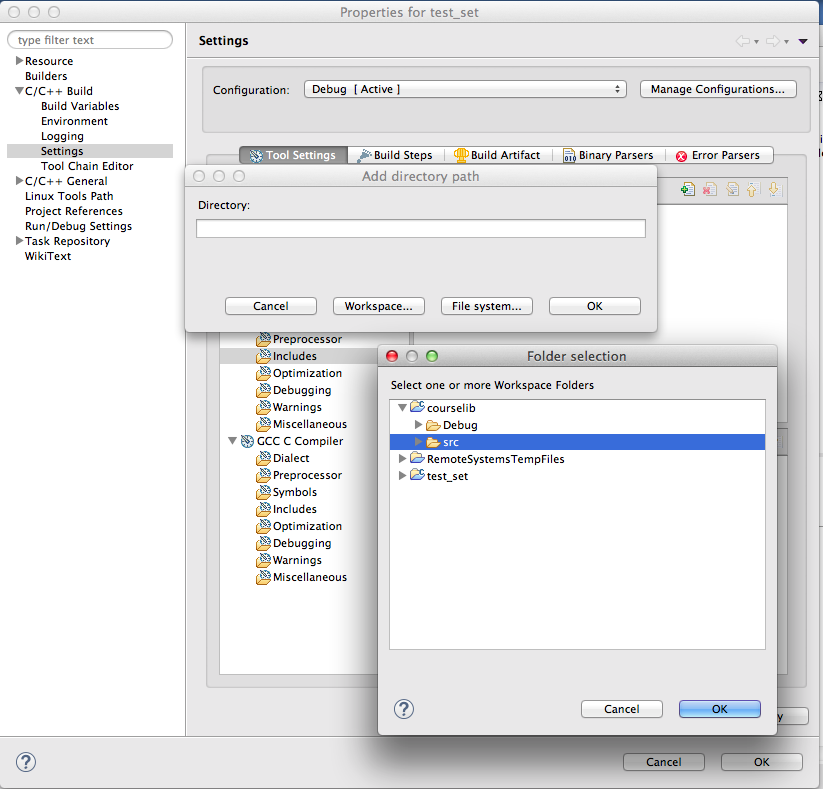Click the Workspace button in Add directory dialog

coord(378,306)
